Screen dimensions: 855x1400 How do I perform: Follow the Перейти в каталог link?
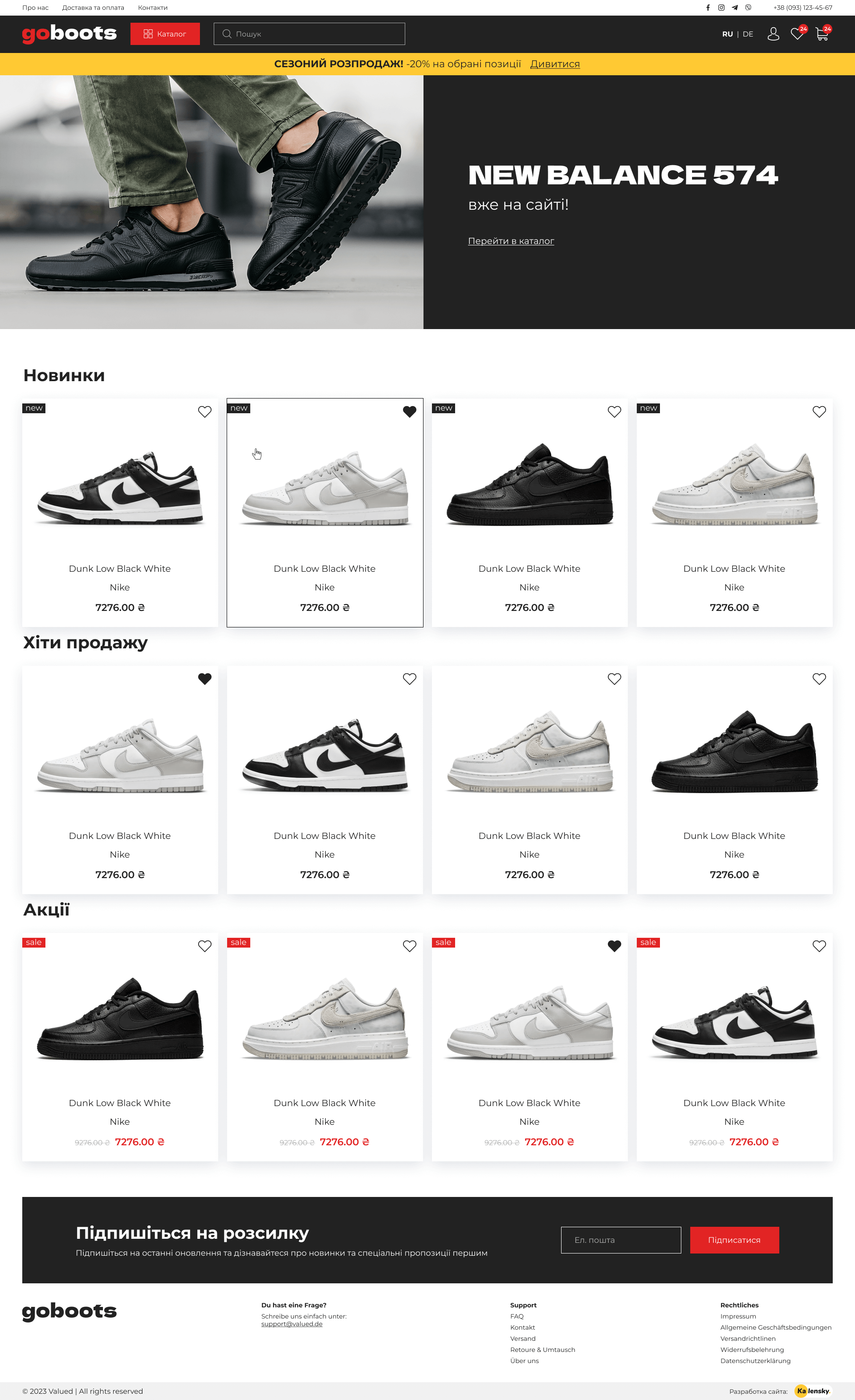pyautogui.click(x=511, y=241)
